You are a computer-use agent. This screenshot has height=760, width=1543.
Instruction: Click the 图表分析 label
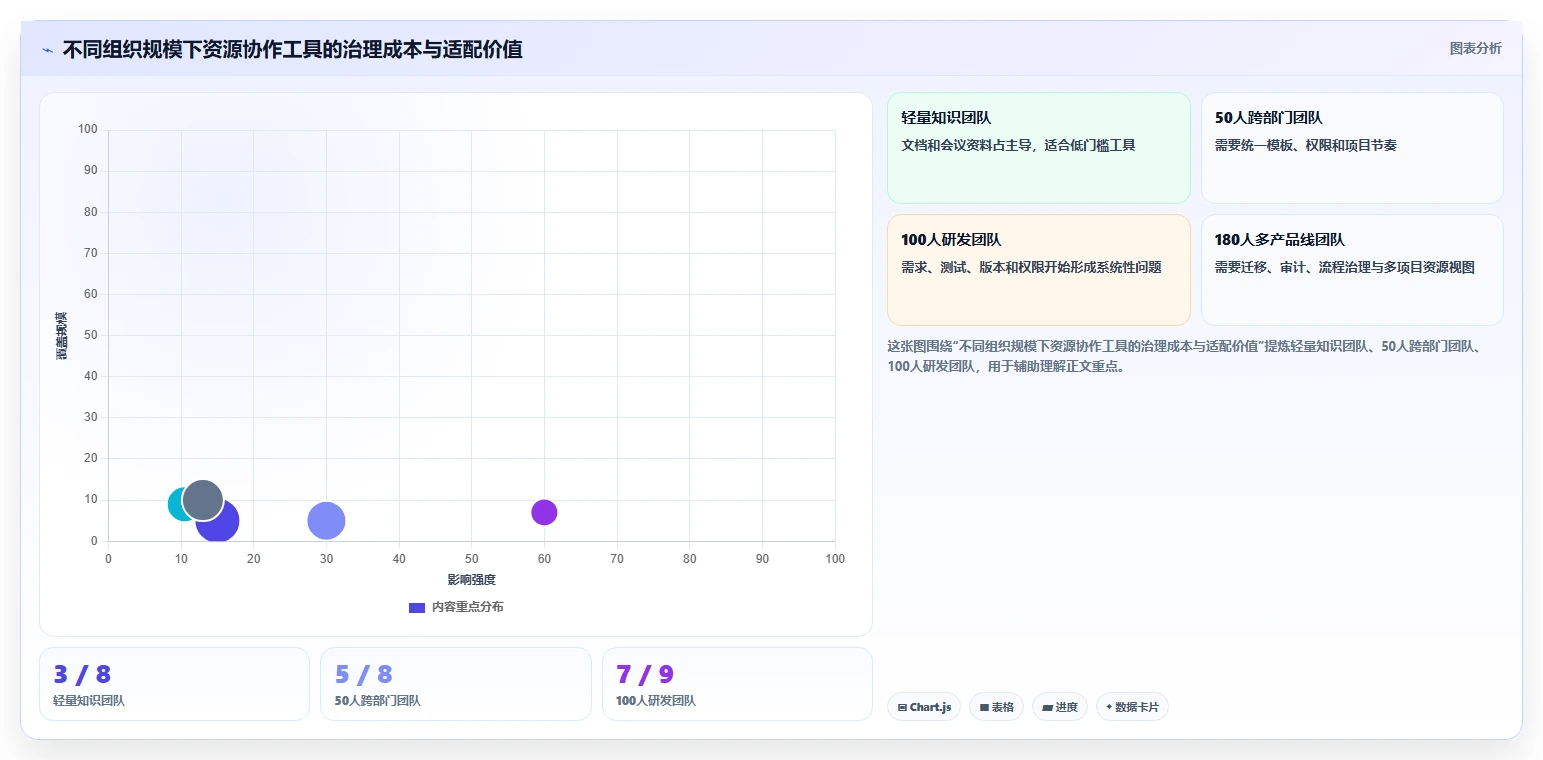1475,48
